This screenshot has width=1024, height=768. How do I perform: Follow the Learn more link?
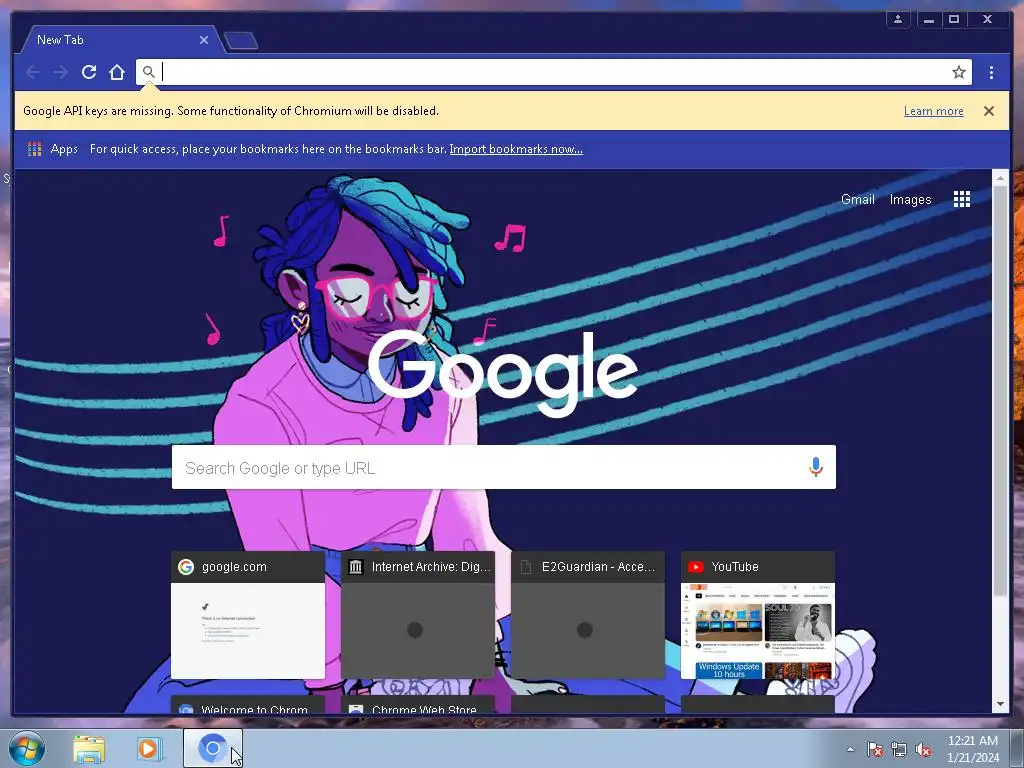933,111
